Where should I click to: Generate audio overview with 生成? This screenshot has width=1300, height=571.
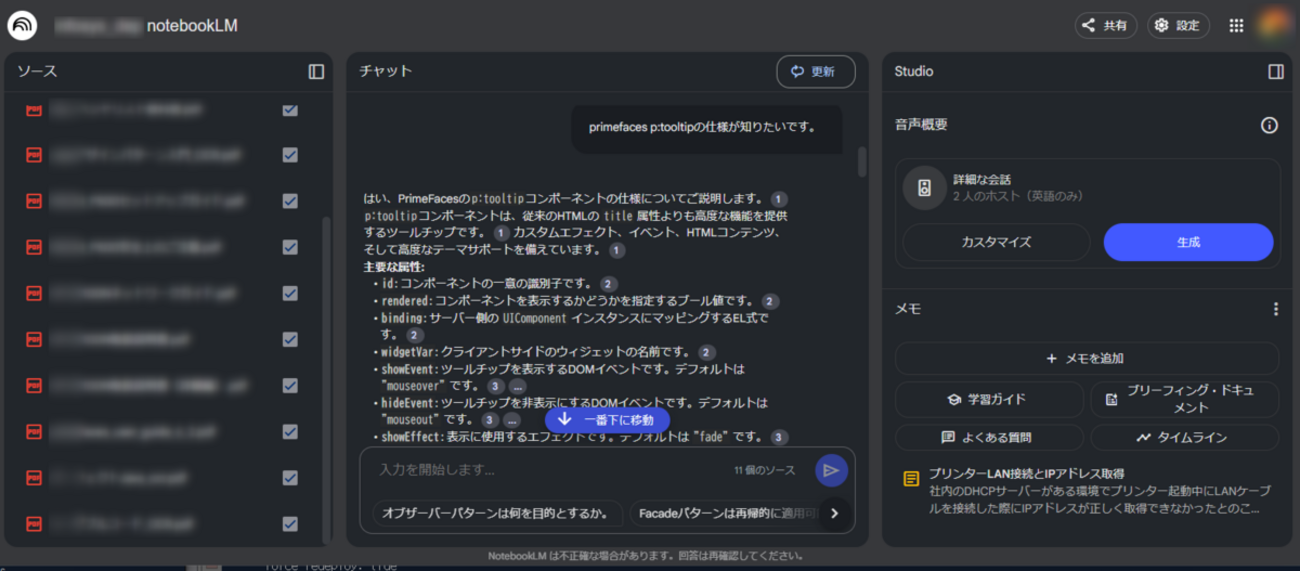pyautogui.click(x=1188, y=242)
